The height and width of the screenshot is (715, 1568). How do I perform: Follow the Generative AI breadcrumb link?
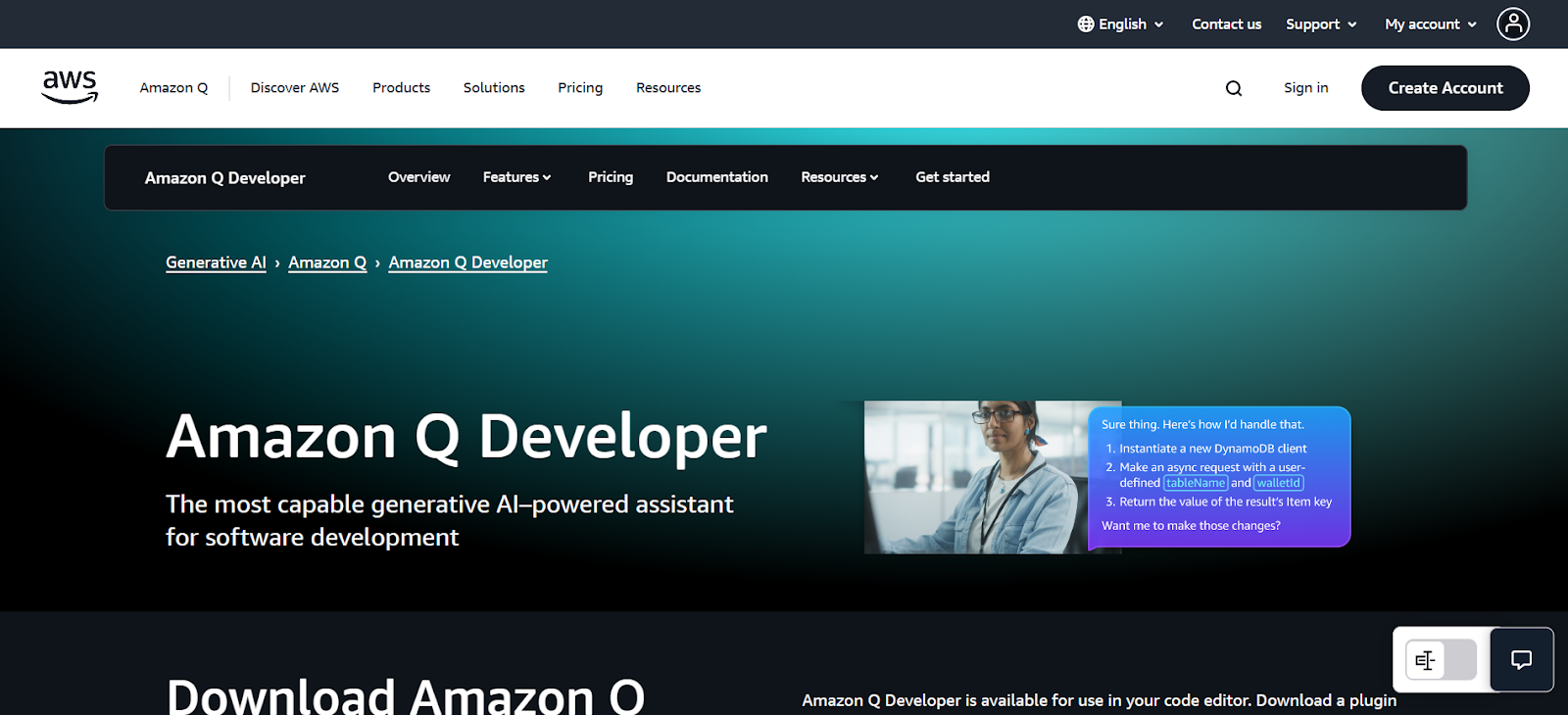[x=216, y=262]
